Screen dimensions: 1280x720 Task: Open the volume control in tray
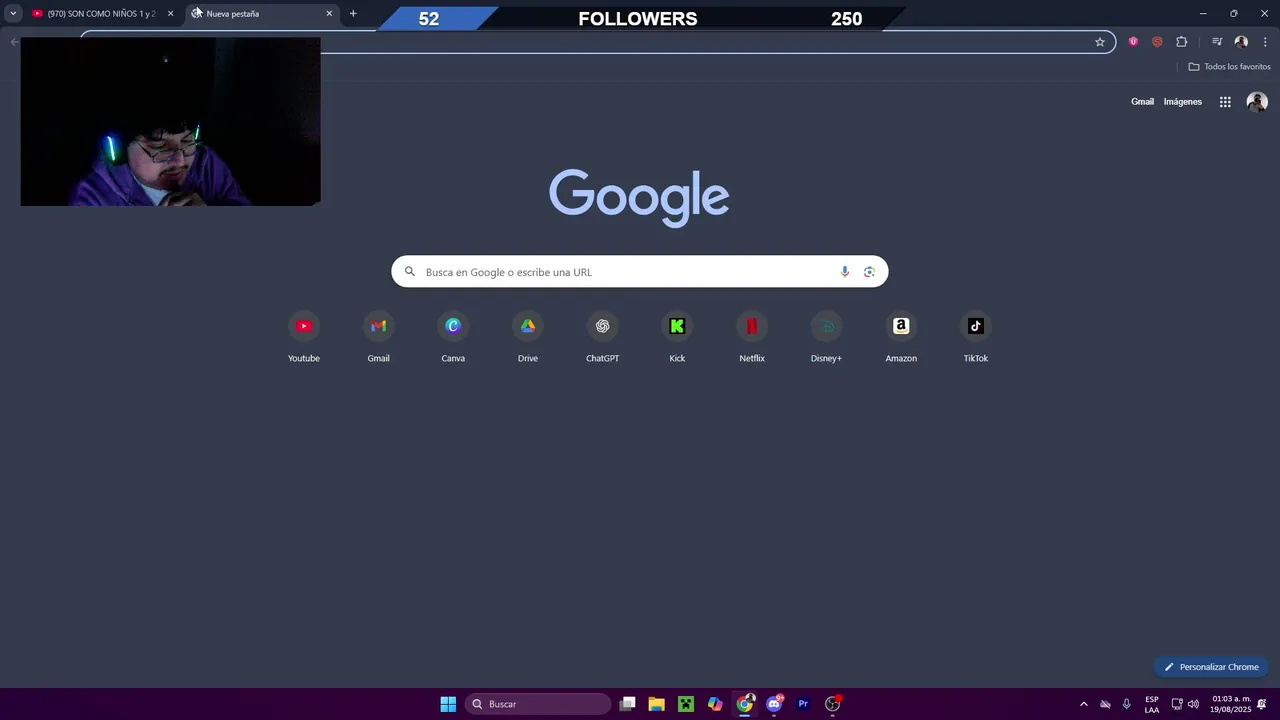(1193, 704)
